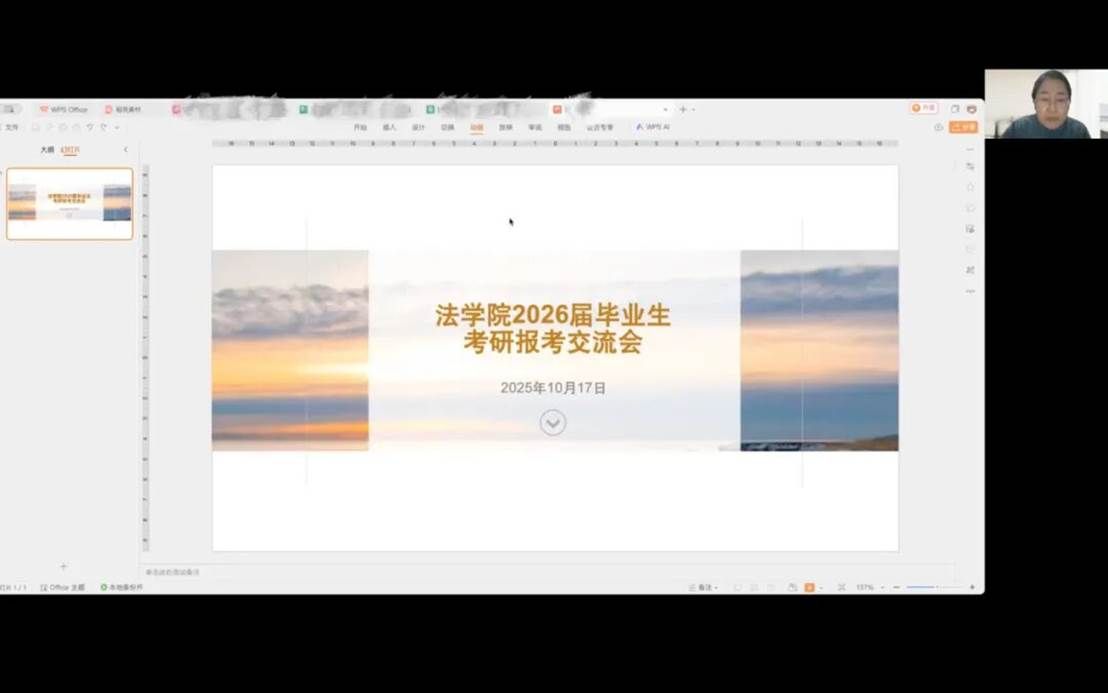Expand the quick access toolbar dropdown
1108x693 pixels.
coord(117,127)
